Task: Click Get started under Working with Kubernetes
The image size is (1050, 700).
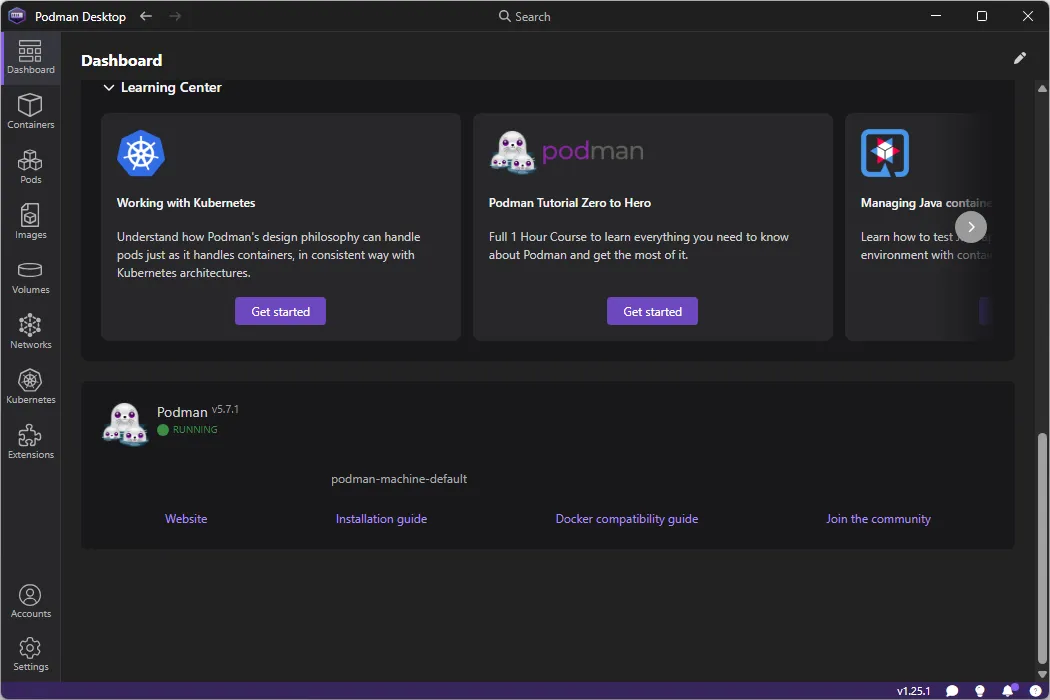Action: click(280, 311)
